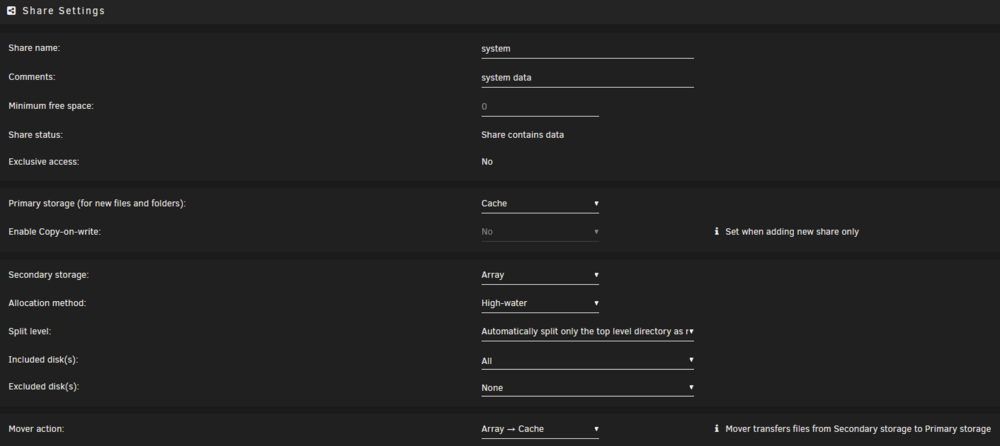Click the Included disk(s): label
This screenshot has height=446, width=1000.
[43, 360]
